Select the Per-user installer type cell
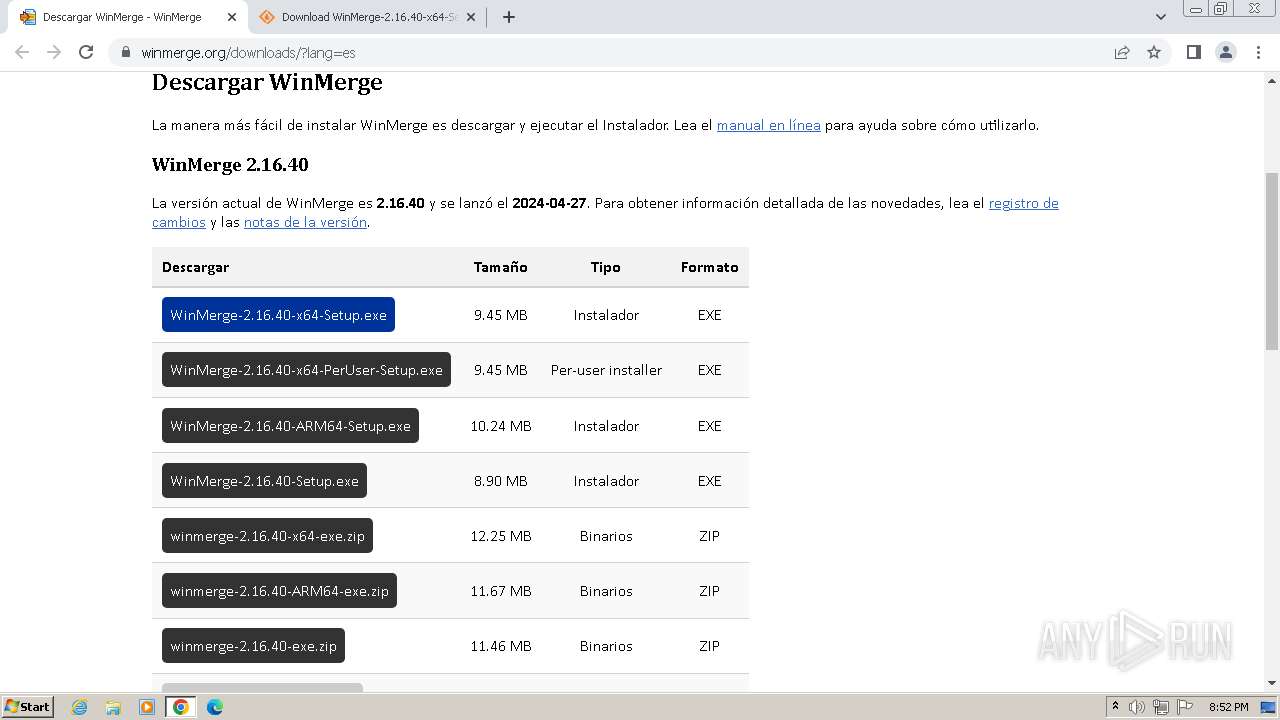Viewport: 1280px width, 720px height. click(606, 370)
